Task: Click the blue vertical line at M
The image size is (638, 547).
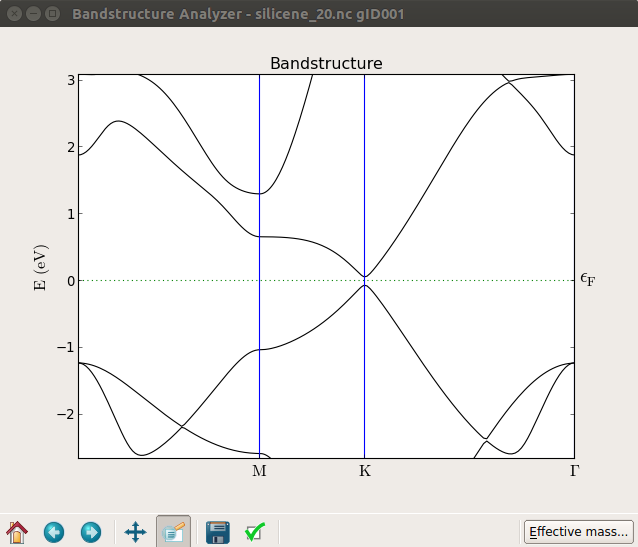Action: 260,267
